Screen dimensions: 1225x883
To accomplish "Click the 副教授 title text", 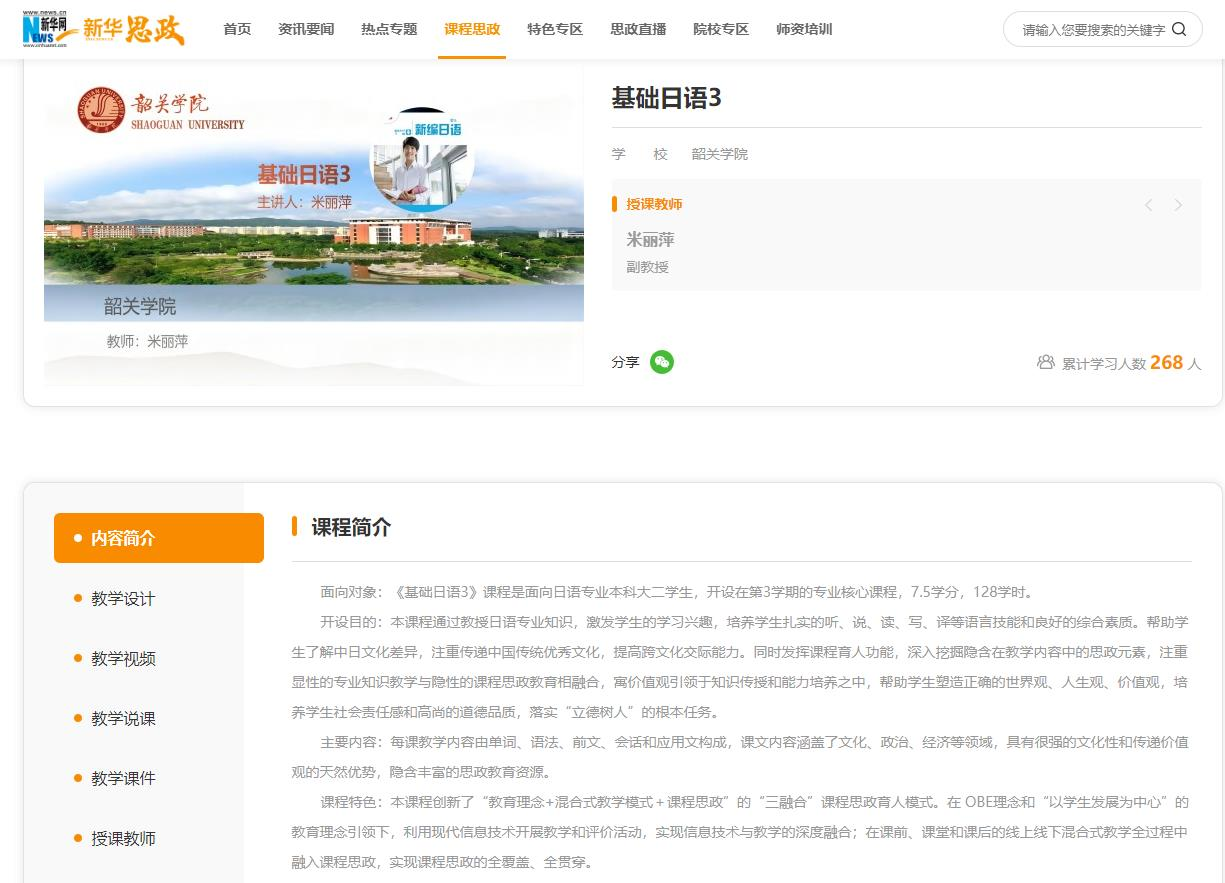I will (x=647, y=267).
